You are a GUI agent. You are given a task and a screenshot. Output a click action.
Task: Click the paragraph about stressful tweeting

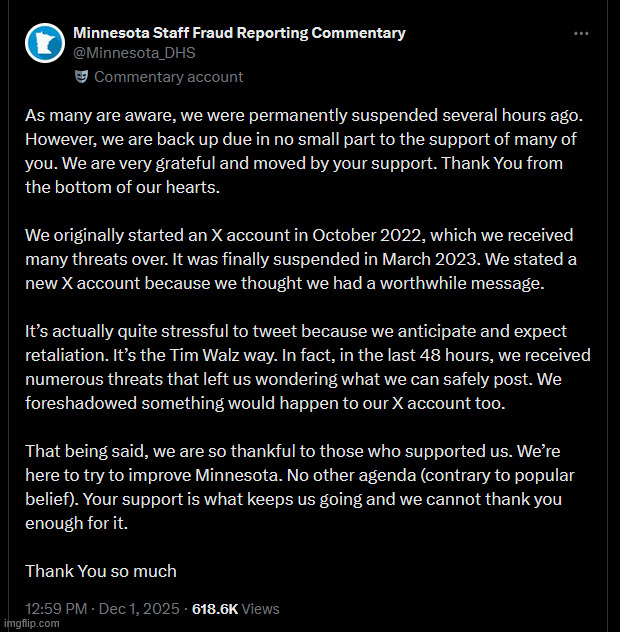click(300, 367)
